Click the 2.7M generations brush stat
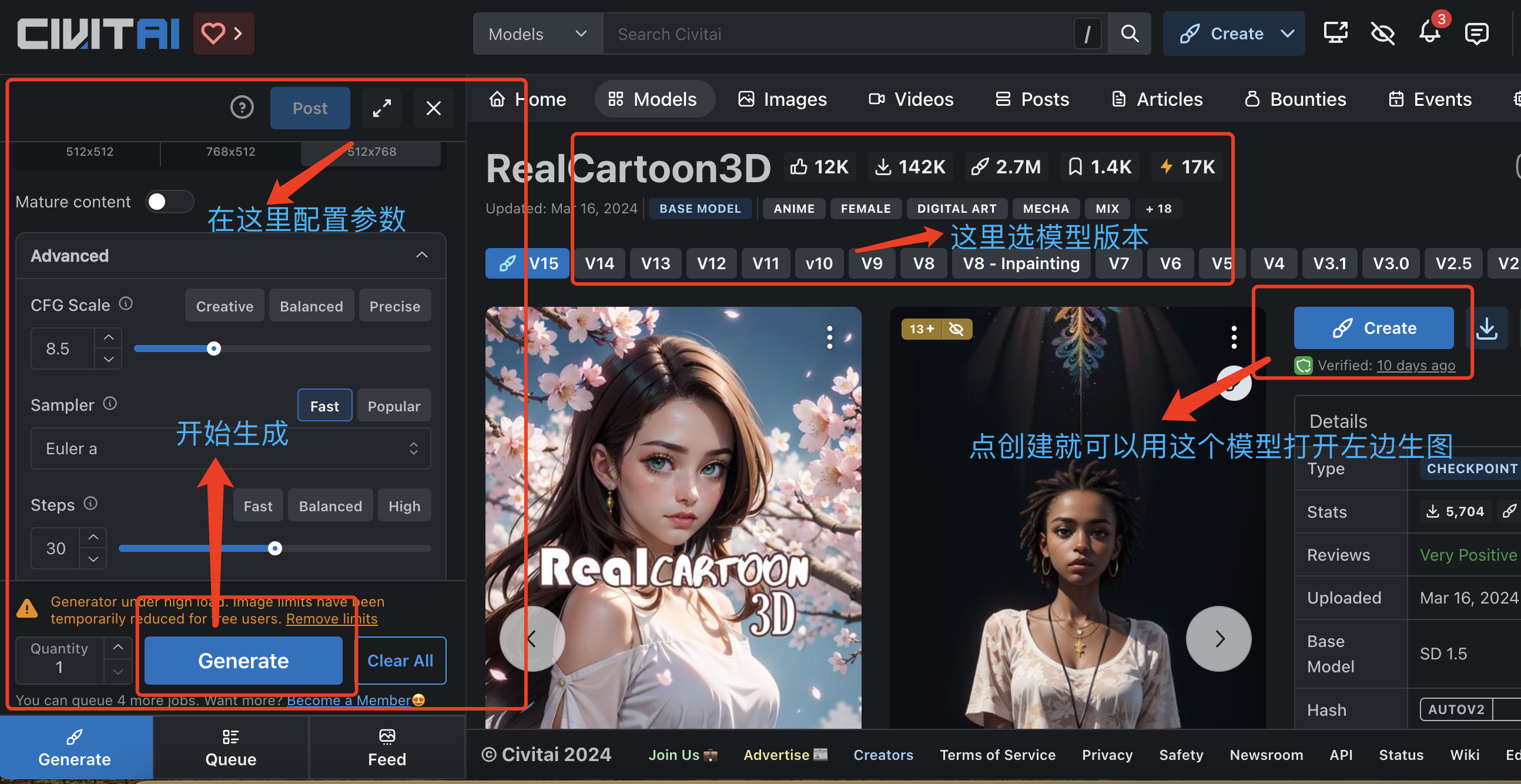 click(1006, 167)
